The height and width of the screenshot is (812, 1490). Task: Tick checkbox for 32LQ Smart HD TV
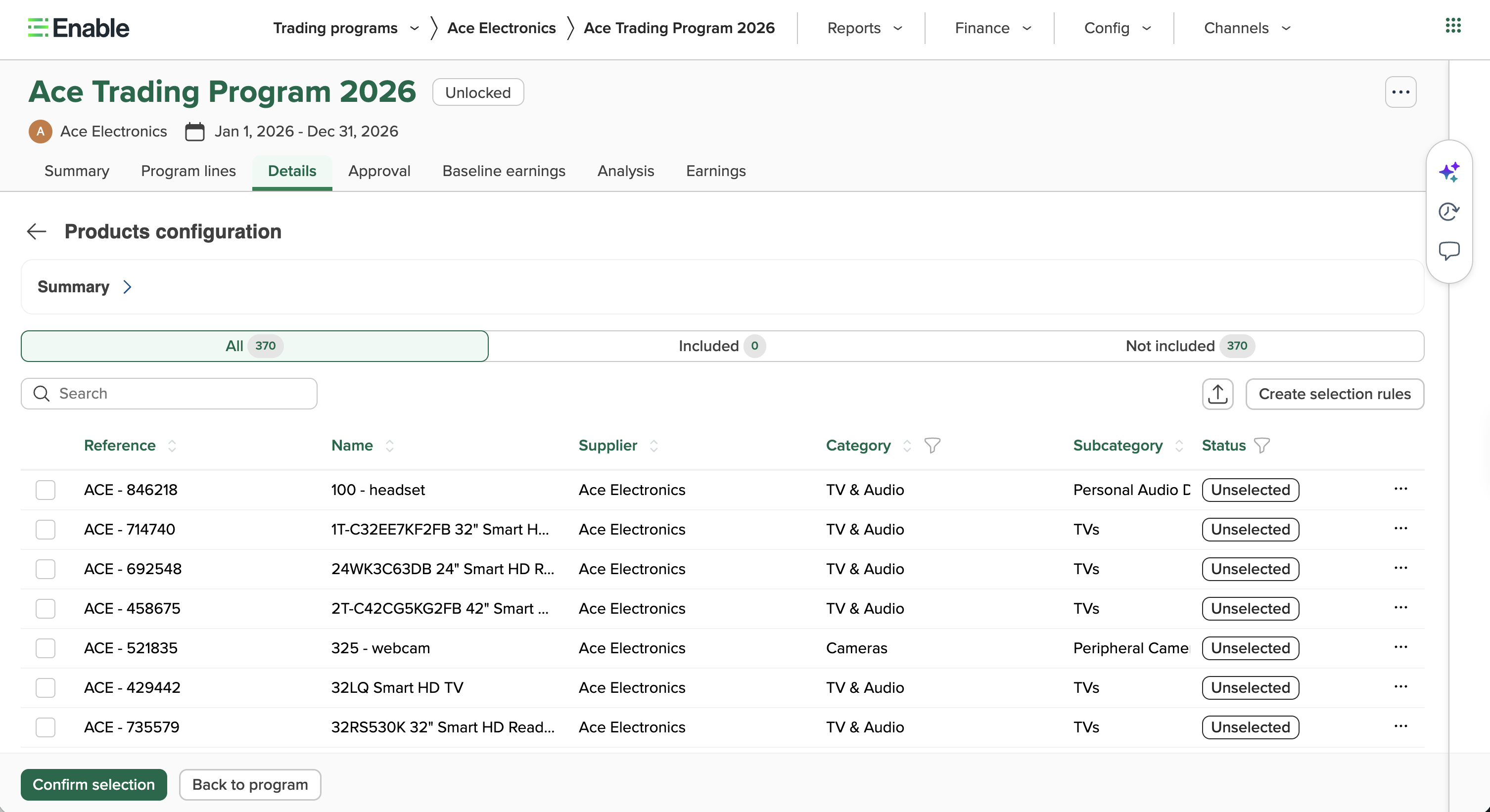coord(45,688)
